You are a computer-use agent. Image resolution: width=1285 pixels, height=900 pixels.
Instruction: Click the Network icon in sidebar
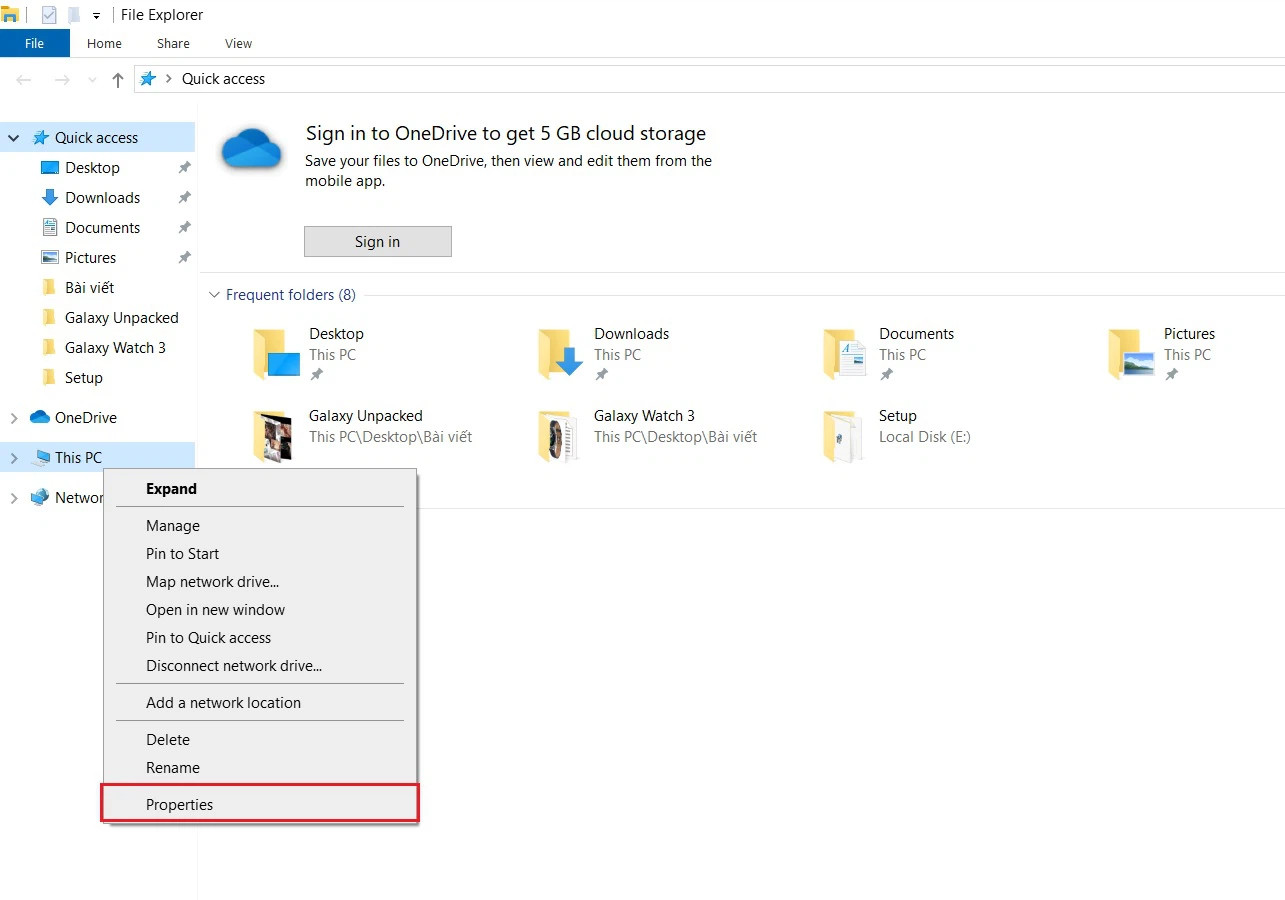[40, 498]
